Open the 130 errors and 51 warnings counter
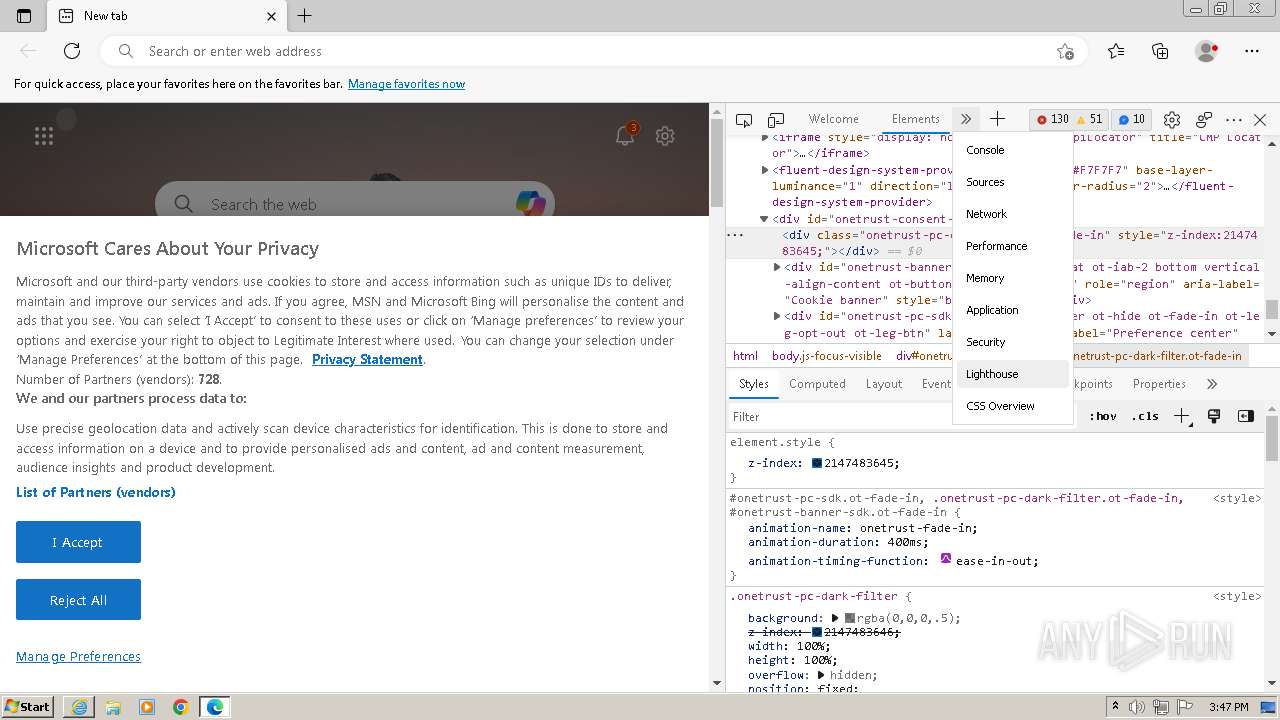The image size is (1280, 720). click(x=1069, y=119)
